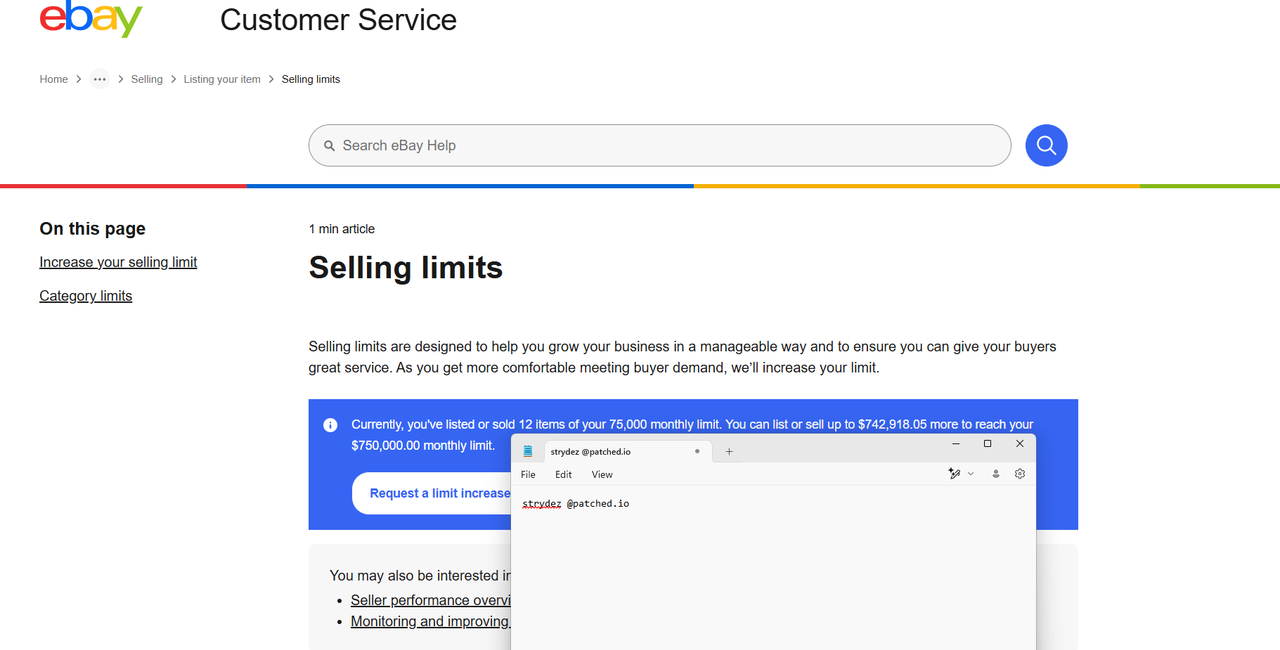Open the Notepad File menu
1280x650 pixels.
coord(528,475)
